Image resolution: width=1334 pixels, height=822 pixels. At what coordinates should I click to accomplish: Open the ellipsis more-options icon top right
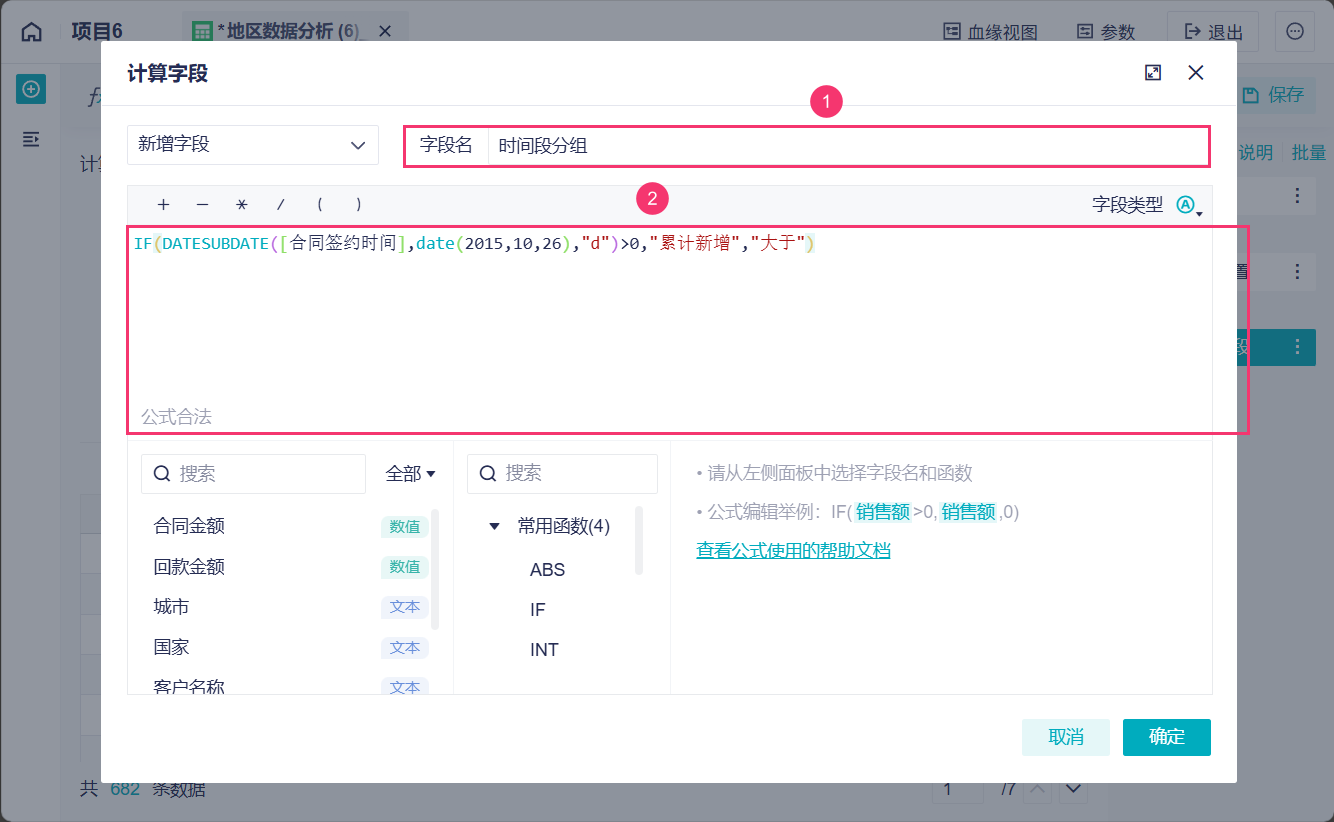click(1294, 31)
